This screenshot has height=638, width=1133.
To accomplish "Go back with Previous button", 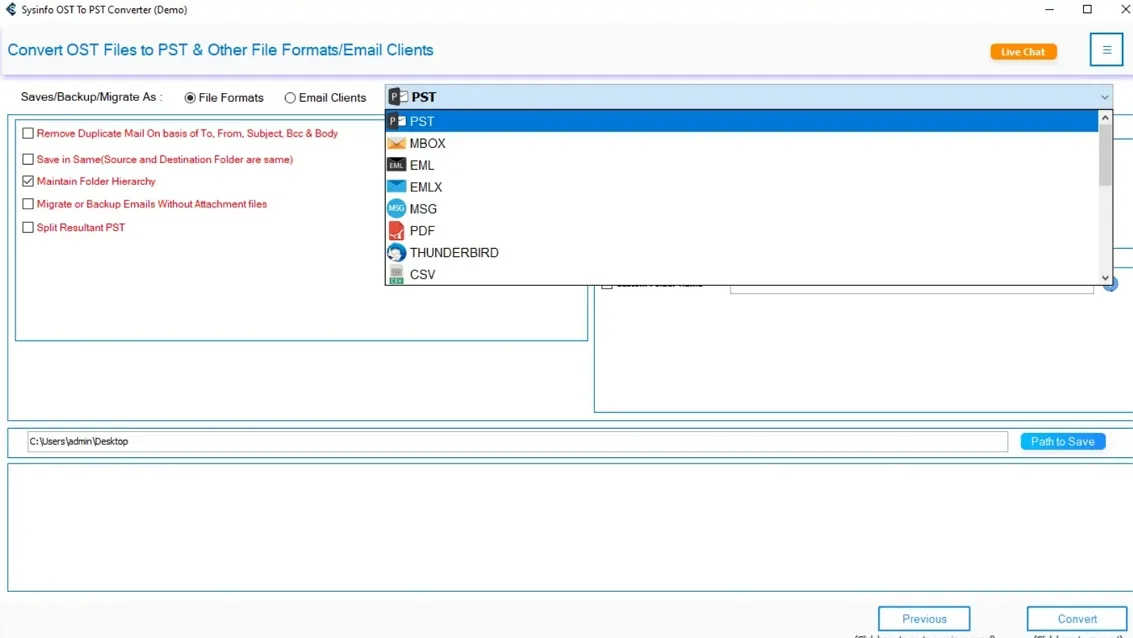I will point(923,618).
